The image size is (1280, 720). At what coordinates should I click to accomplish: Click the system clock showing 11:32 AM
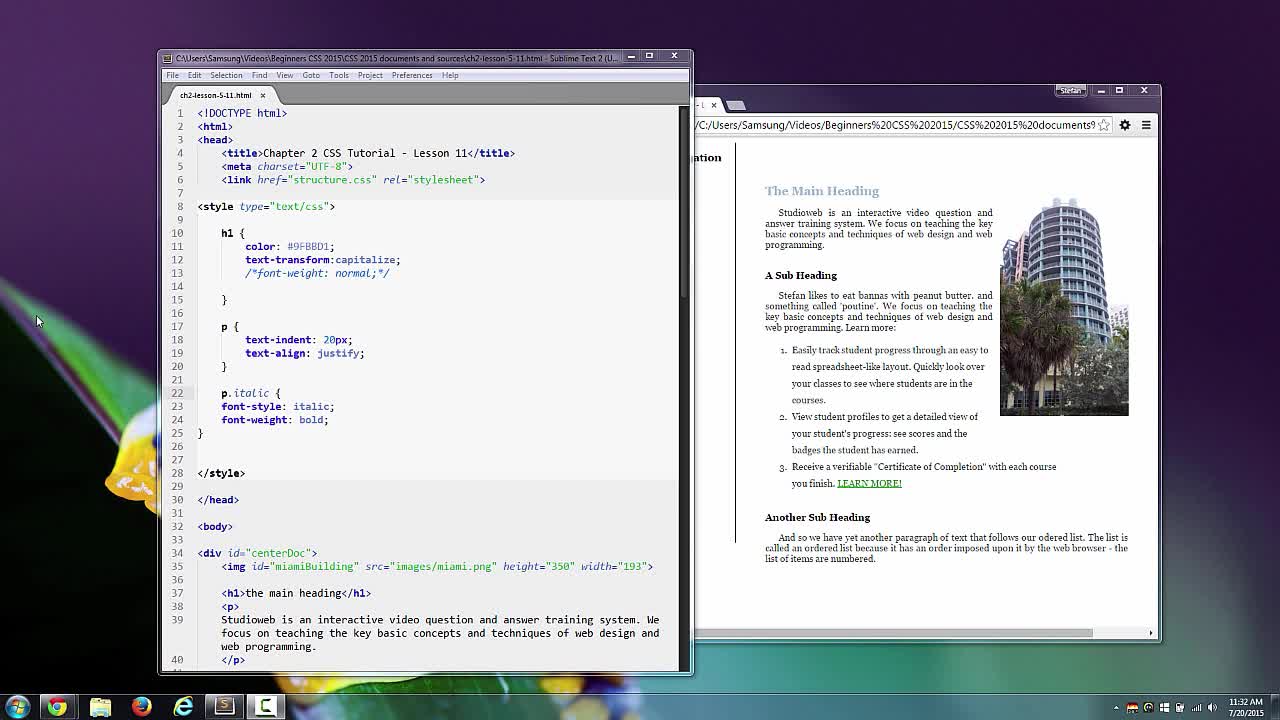pos(1246,707)
